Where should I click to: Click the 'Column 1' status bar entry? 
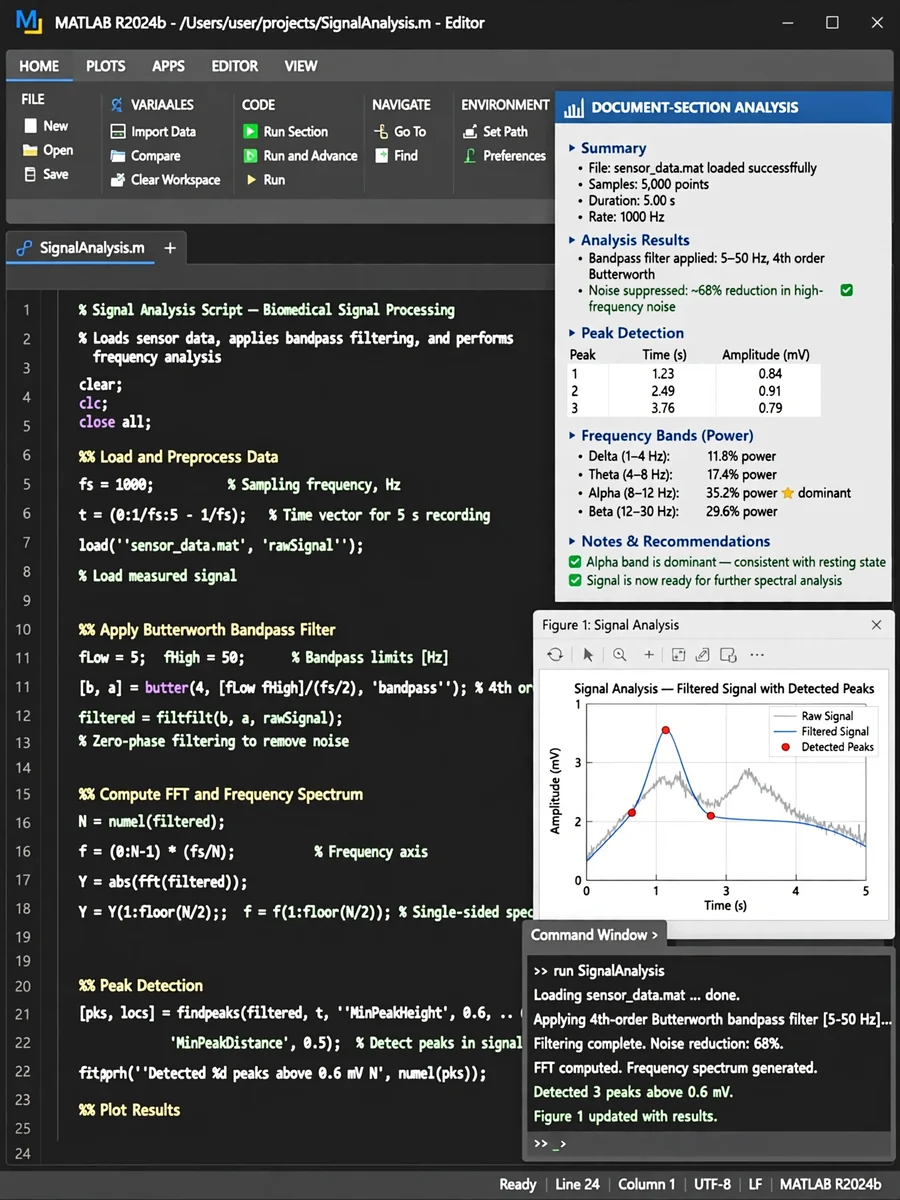(647, 1184)
